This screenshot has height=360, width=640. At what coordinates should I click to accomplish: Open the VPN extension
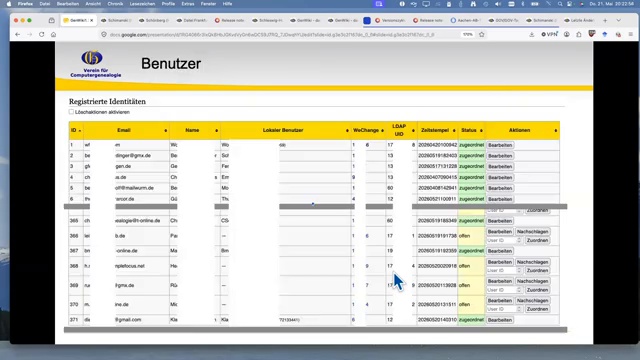pyautogui.click(x=549, y=35)
